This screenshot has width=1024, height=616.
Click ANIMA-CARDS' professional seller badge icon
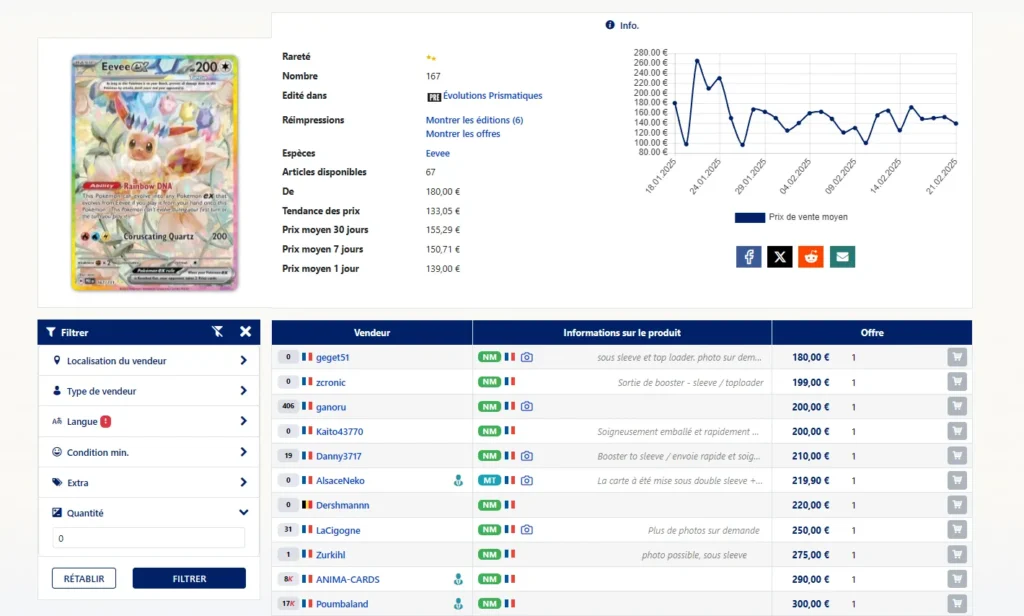click(x=458, y=579)
